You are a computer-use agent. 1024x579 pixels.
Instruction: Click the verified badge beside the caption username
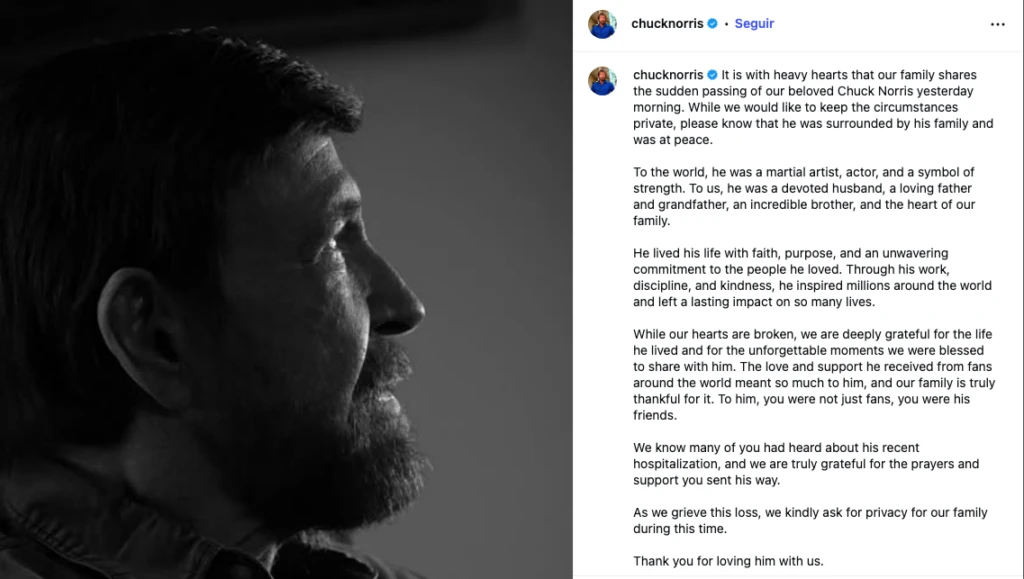point(712,76)
